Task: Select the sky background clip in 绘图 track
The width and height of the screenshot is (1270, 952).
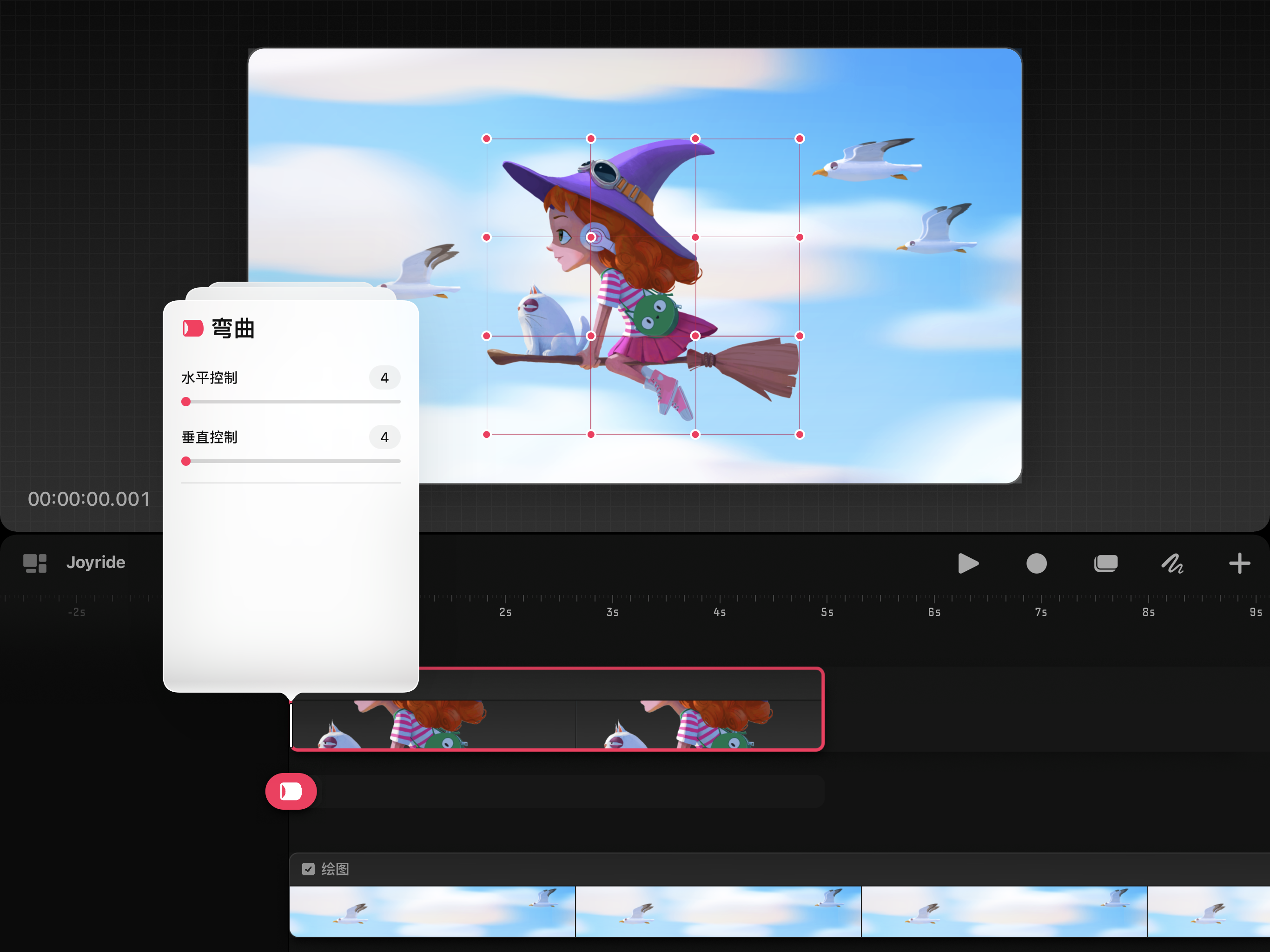Action: (x=718, y=912)
